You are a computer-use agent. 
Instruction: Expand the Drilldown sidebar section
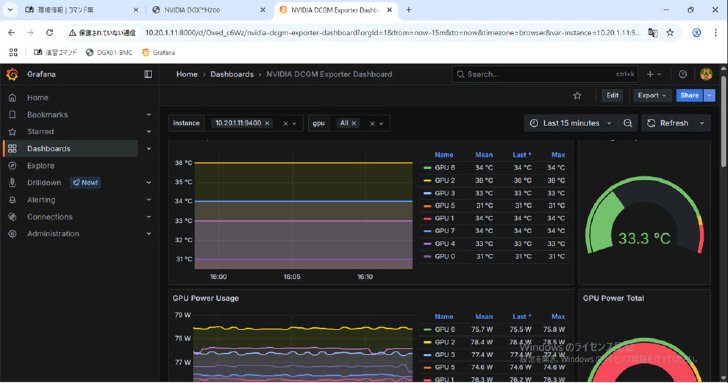click(x=149, y=182)
